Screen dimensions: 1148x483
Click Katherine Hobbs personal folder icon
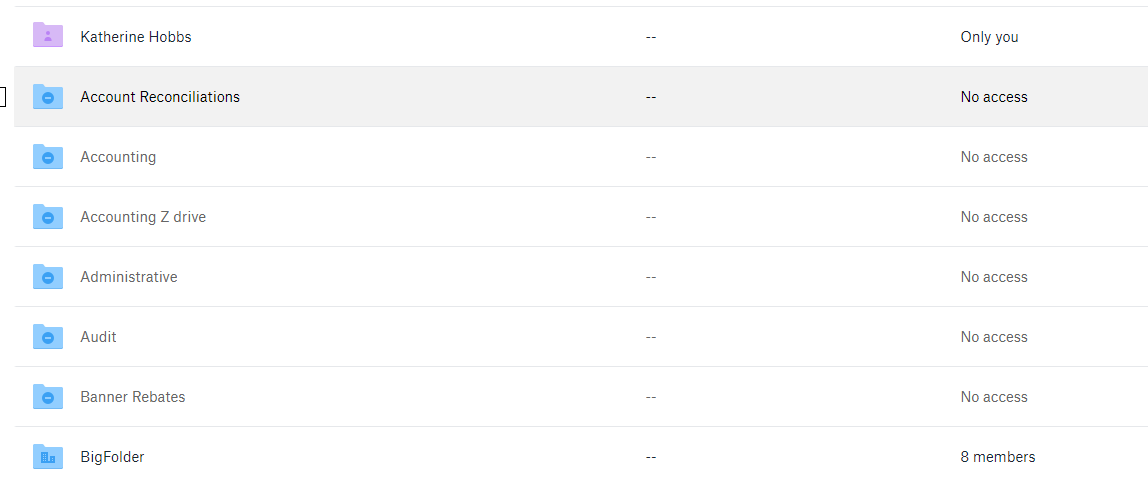48,36
